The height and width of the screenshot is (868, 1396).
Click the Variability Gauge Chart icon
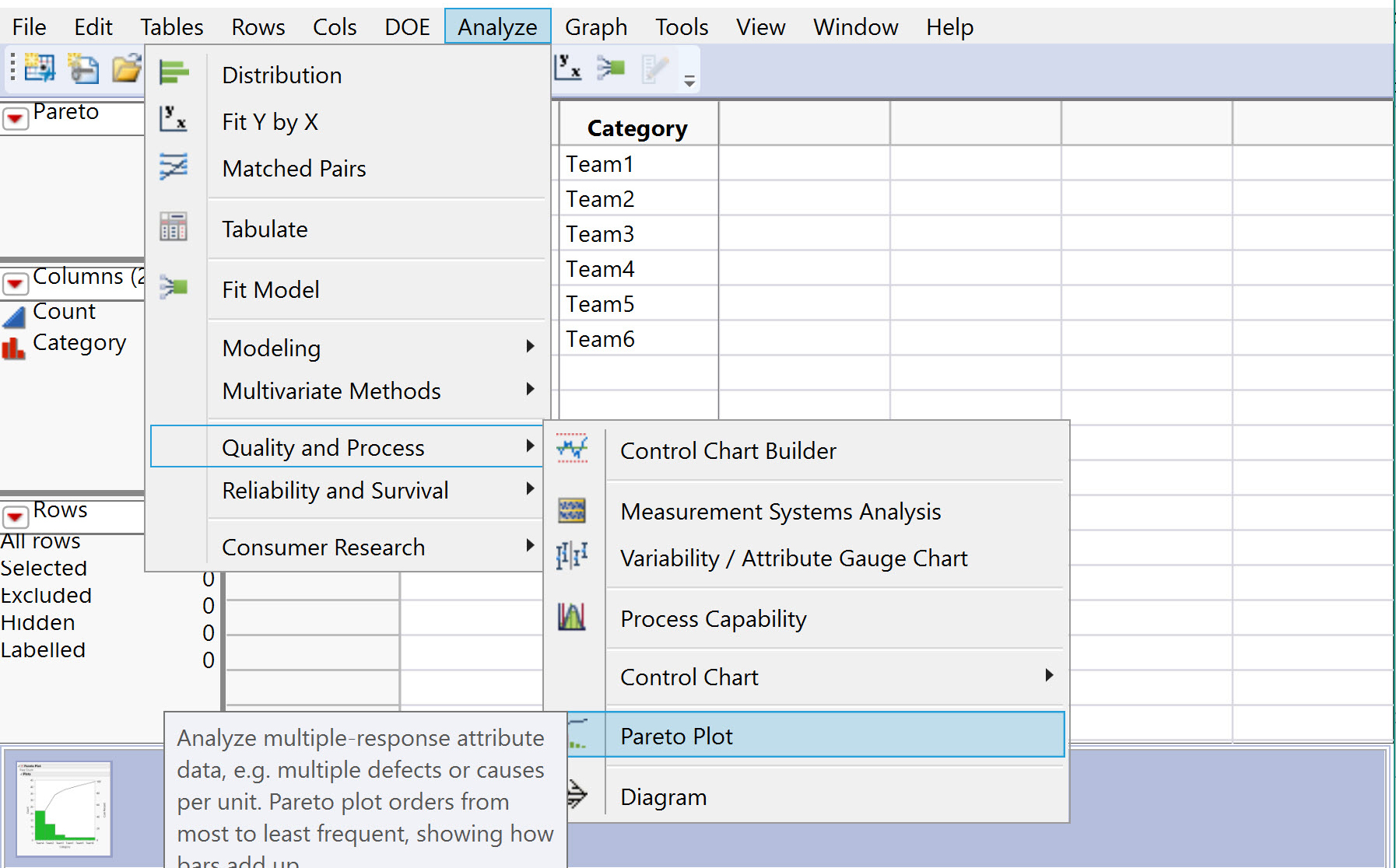(x=573, y=555)
